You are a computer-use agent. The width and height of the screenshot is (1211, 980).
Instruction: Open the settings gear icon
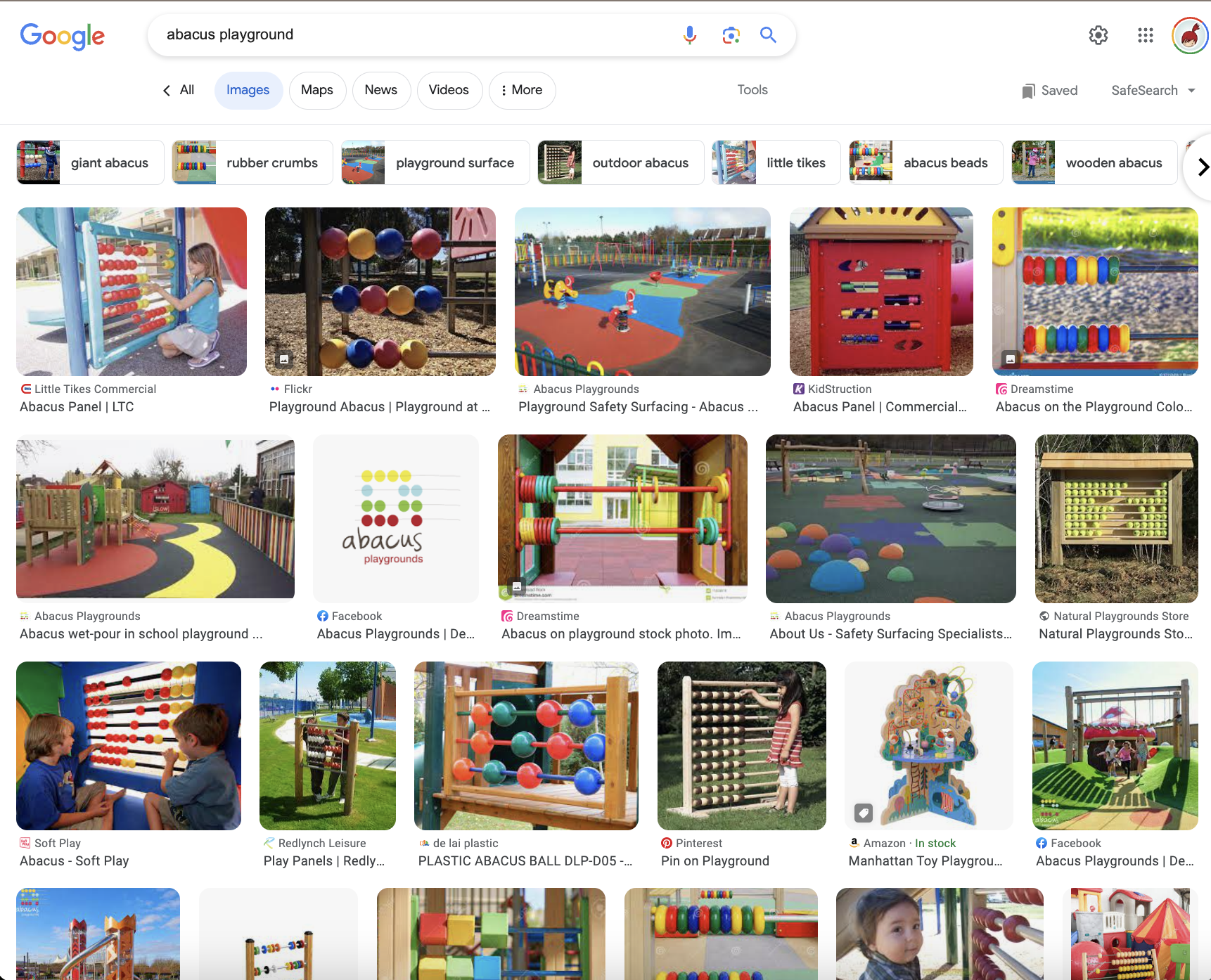point(1098,35)
